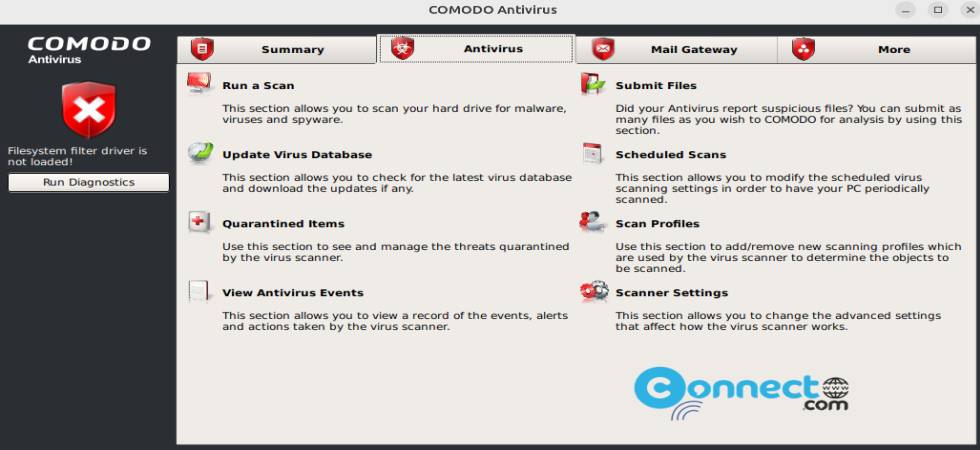Screen dimensions: 980x450
Task: Switch to the Summary tab
Action: [x=277, y=49]
